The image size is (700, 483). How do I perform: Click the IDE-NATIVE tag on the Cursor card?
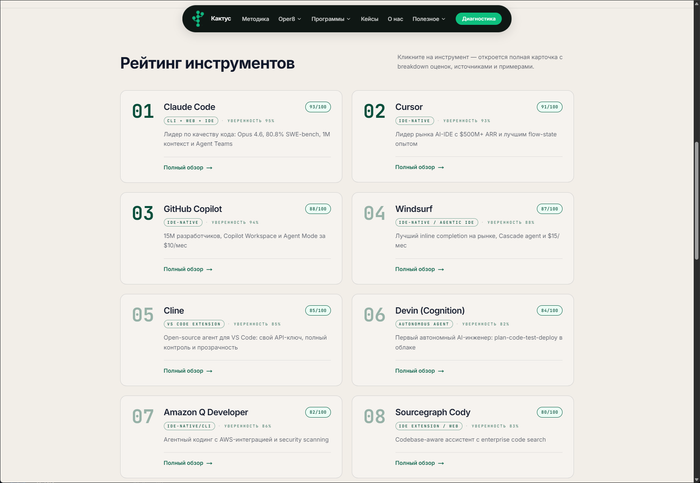[x=414, y=121]
